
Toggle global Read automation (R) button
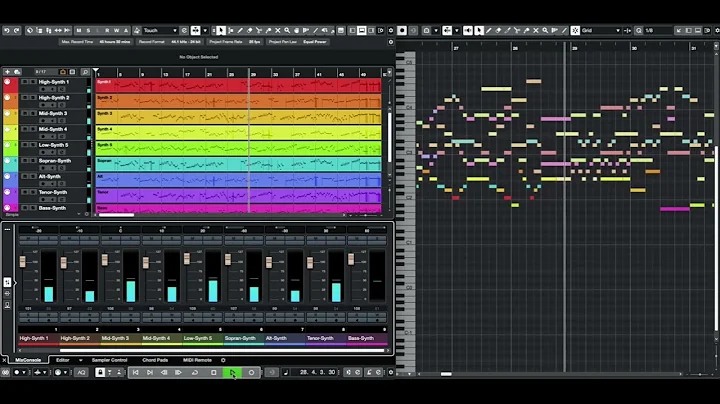click(x=107, y=30)
